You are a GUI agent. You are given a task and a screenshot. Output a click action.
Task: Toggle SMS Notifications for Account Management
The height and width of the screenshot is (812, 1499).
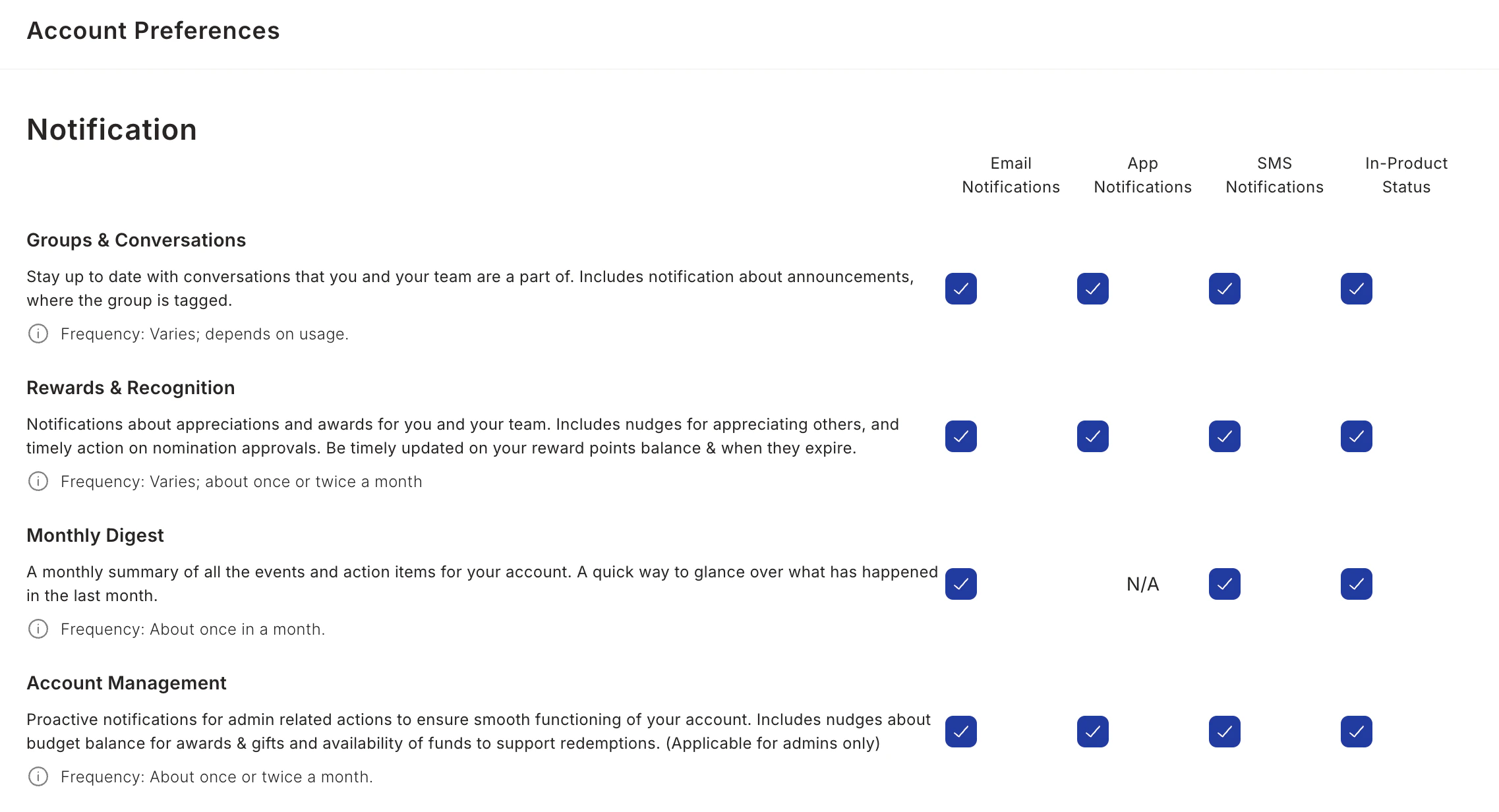pos(1225,732)
